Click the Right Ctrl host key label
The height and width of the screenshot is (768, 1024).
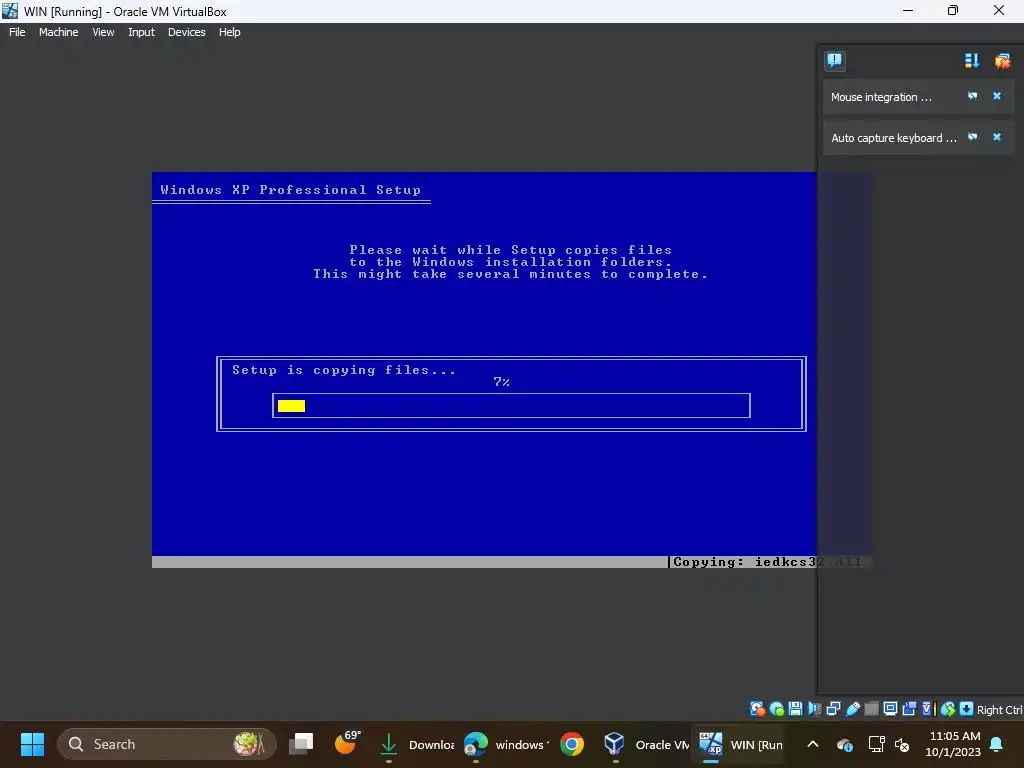coord(1000,710)
